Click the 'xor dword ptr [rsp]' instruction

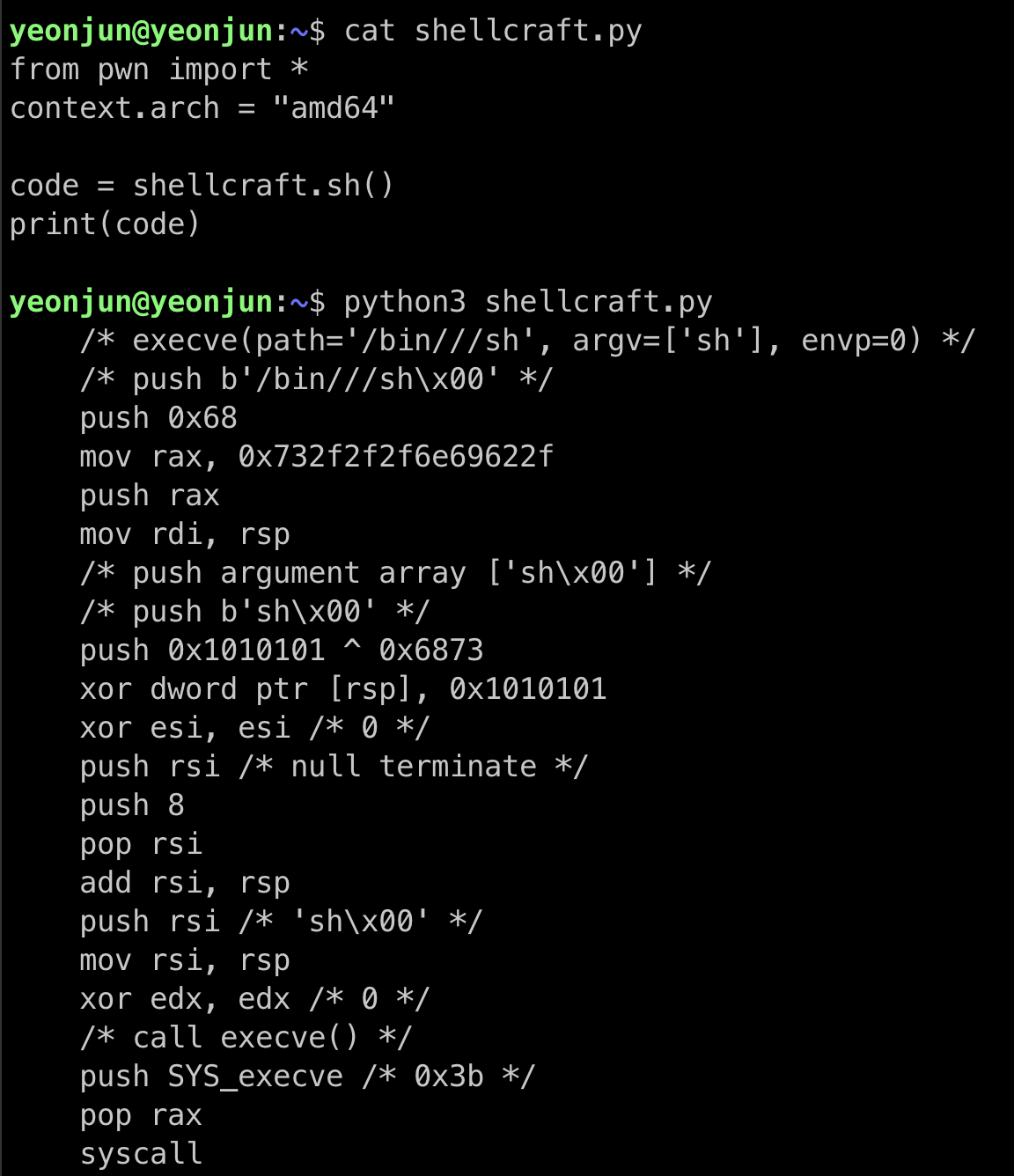tap(343, 689)
